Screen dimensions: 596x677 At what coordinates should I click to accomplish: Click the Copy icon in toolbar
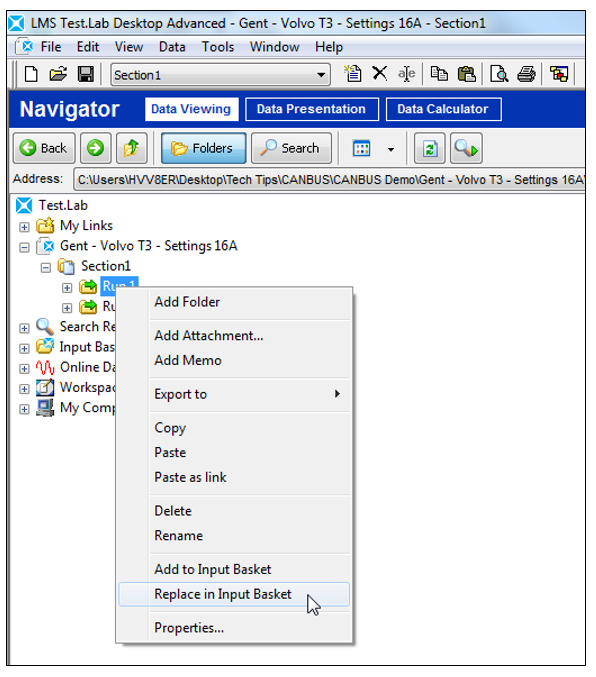click(439, 74)
